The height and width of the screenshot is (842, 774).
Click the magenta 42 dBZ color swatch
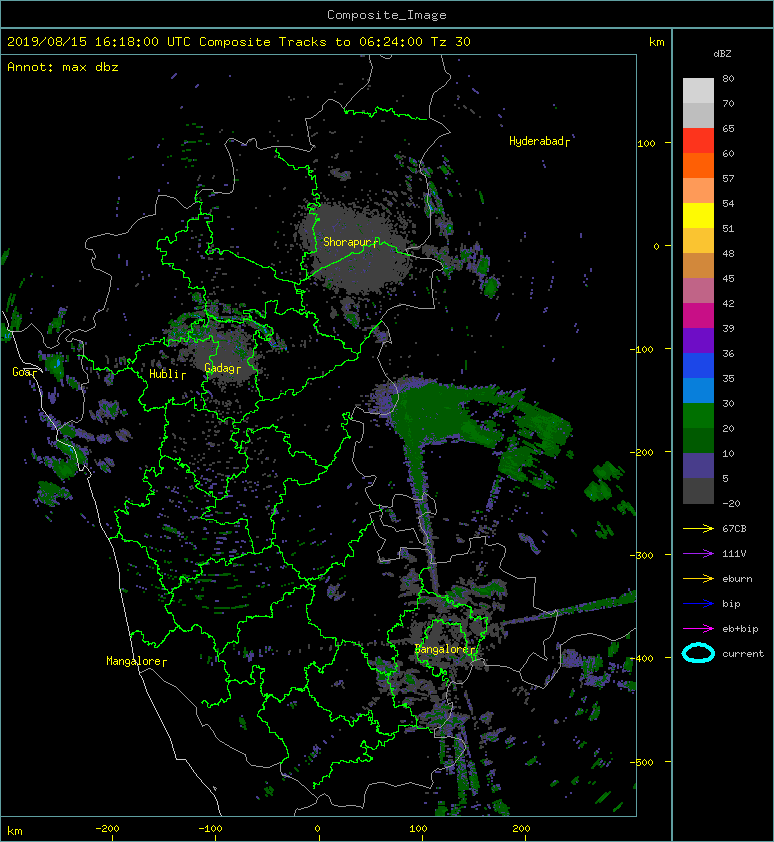tap(698, 315)
